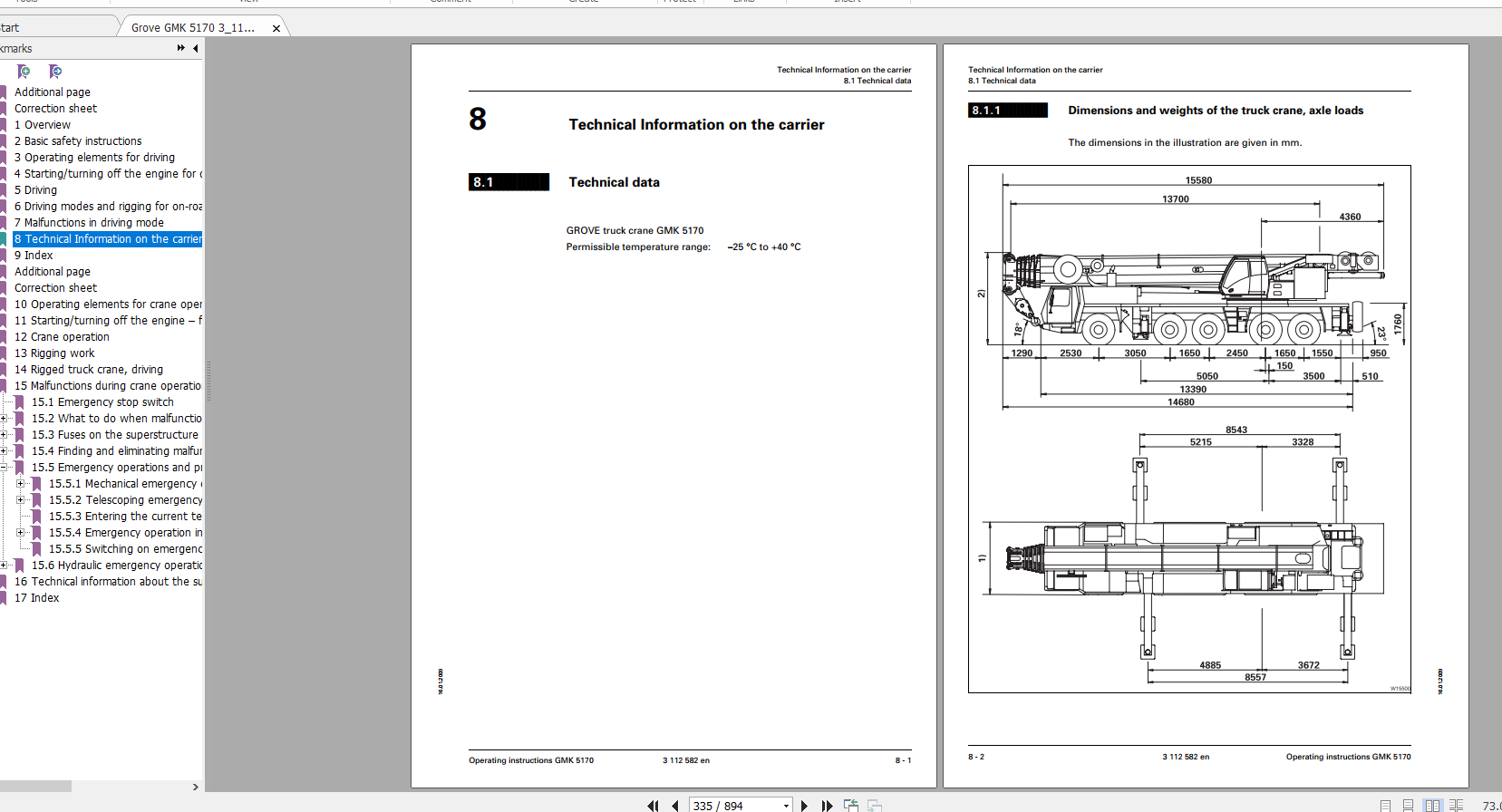Open 16 Technical information about the superstructure
The image size is (1502, 812).
coord(108,582)
